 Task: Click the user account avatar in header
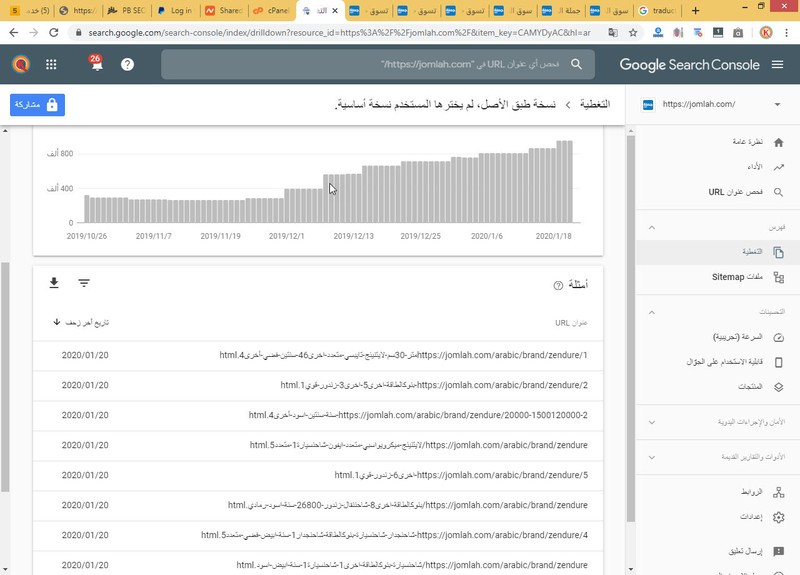click(21, 64)
